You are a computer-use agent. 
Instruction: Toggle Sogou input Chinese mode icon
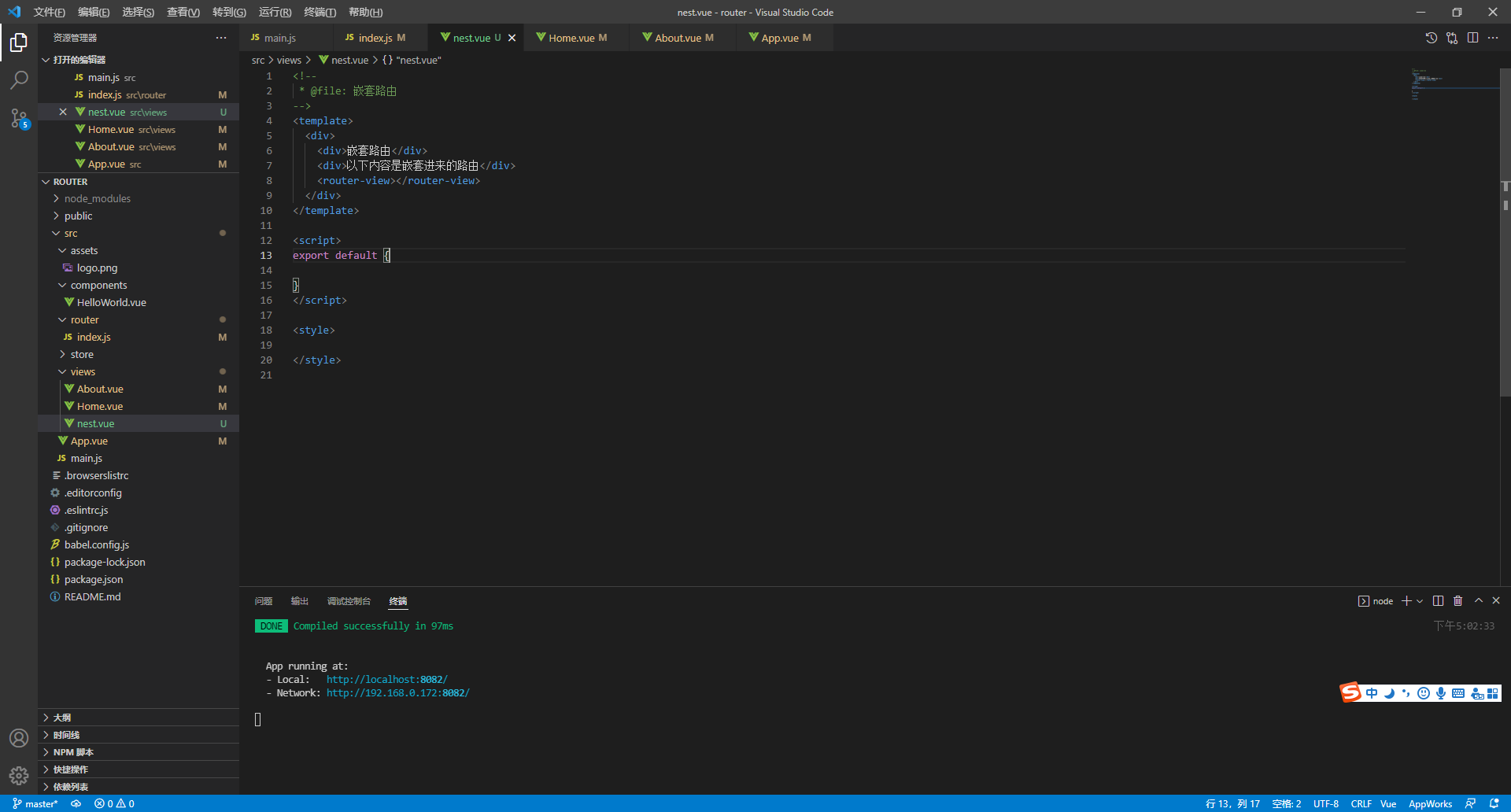point(1372,693)
